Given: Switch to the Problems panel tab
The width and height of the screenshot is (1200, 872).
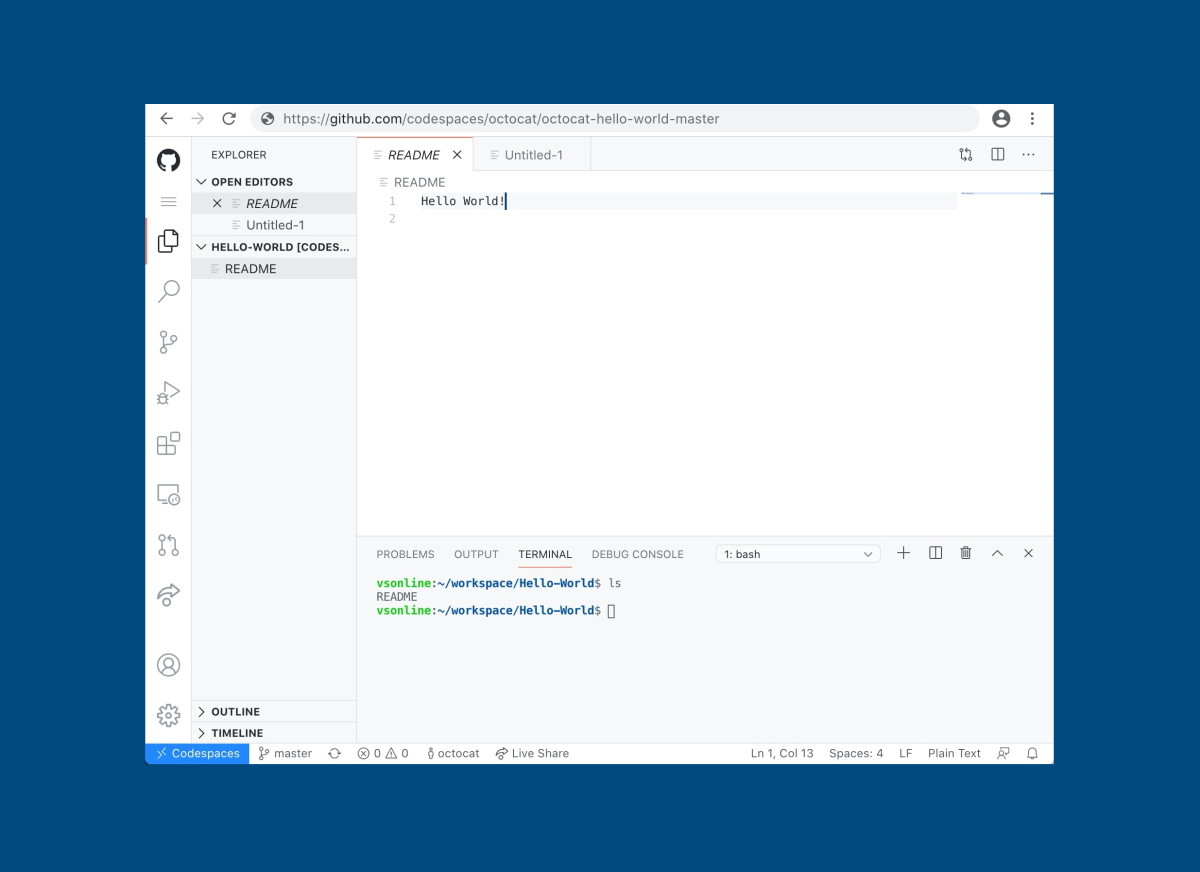Looking at the screenshot, I should 405,554.
